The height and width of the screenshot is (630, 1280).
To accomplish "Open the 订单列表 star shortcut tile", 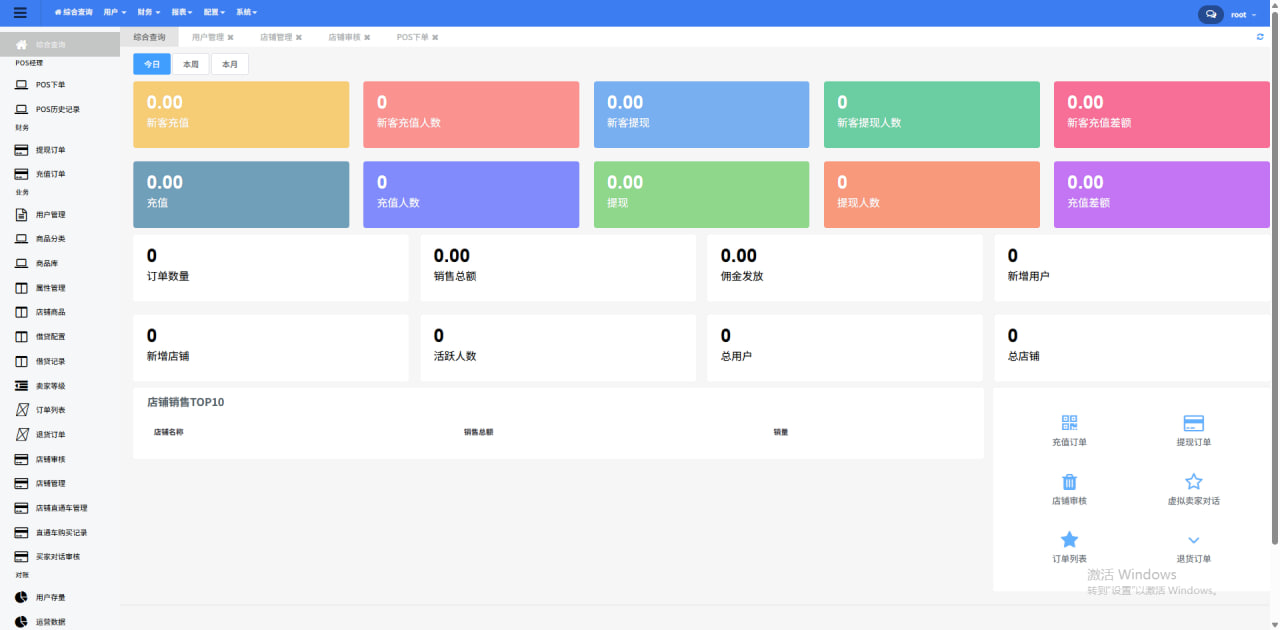I will click(x=1069, y=547).
